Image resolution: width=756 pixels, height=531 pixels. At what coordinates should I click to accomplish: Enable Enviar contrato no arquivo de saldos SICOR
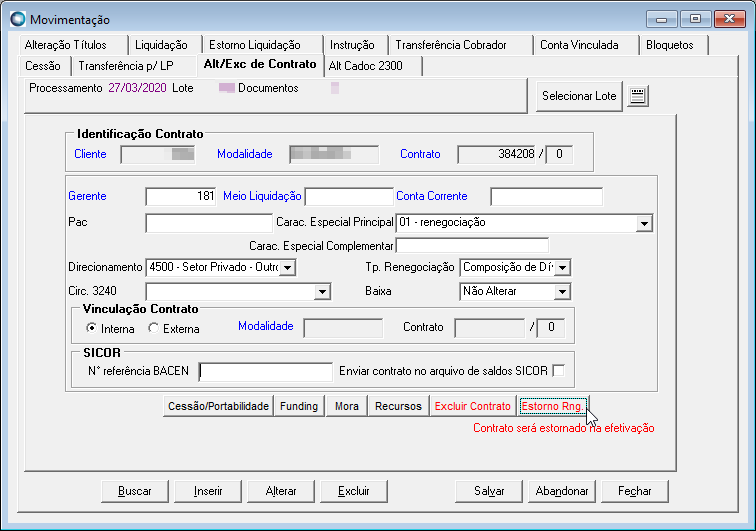558,370
